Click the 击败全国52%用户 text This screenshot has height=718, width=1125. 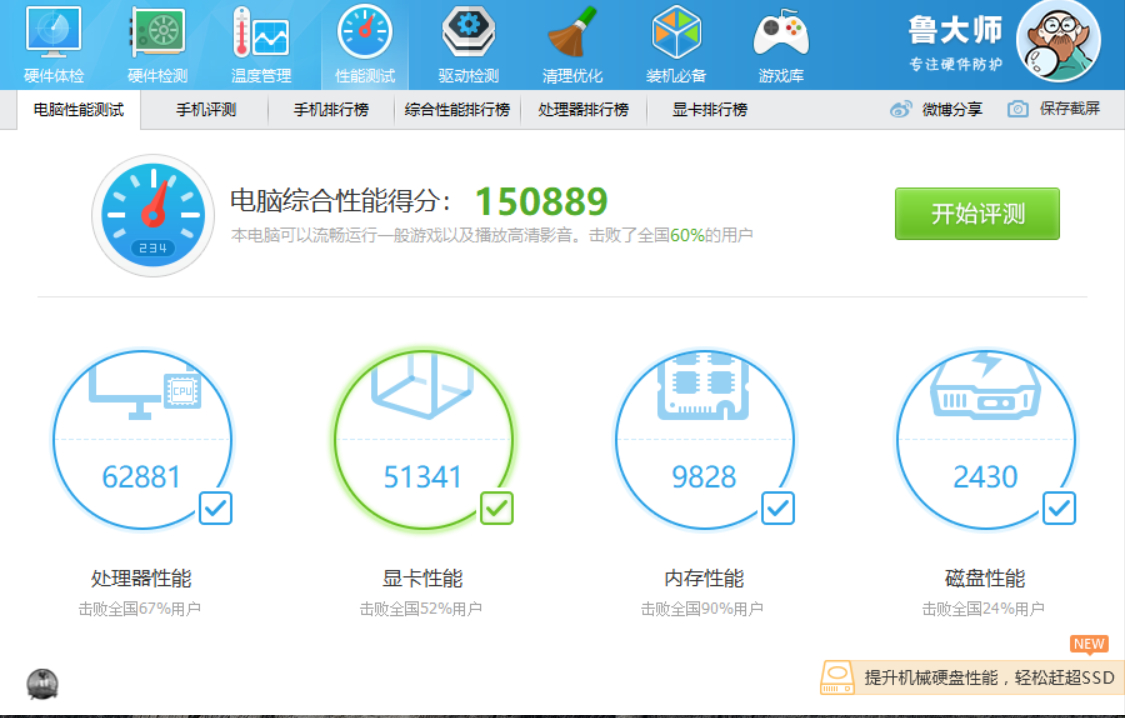[x=420, y=609]
